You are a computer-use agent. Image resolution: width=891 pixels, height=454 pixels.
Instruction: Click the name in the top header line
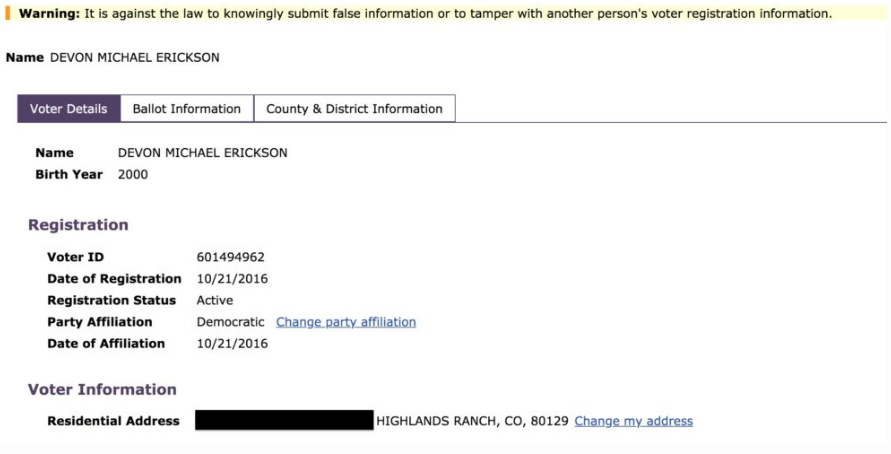tap(134, 57)
